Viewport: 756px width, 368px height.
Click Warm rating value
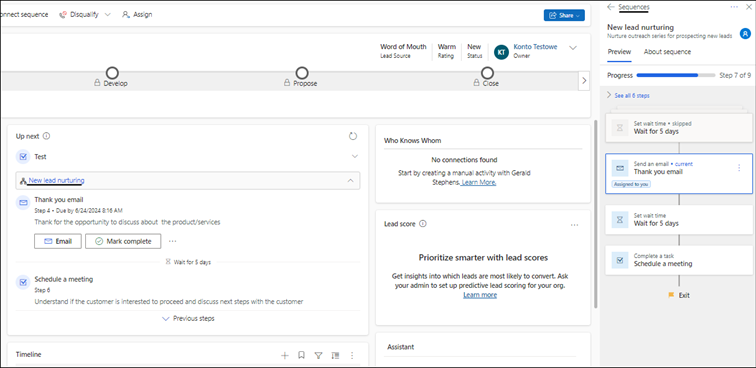tap(446, 47)
